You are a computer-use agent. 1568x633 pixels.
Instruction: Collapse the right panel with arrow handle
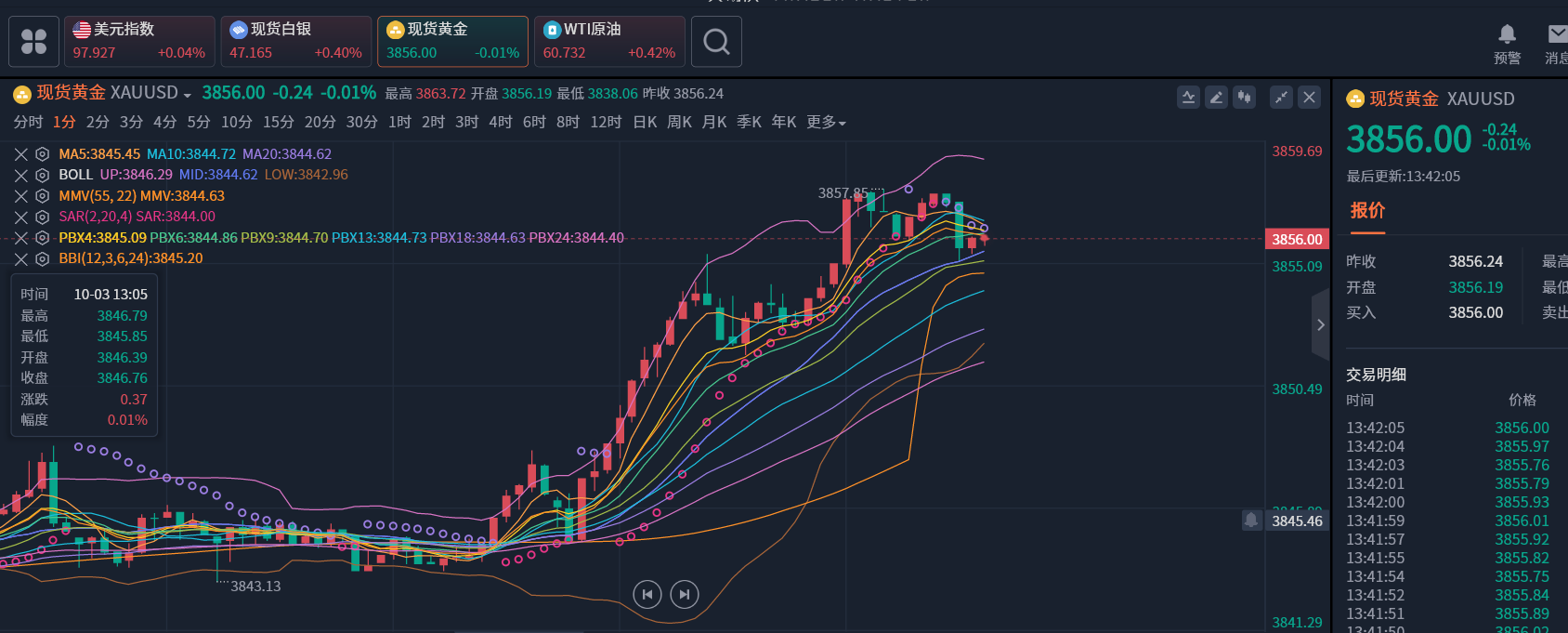(x=1320, y=324)
